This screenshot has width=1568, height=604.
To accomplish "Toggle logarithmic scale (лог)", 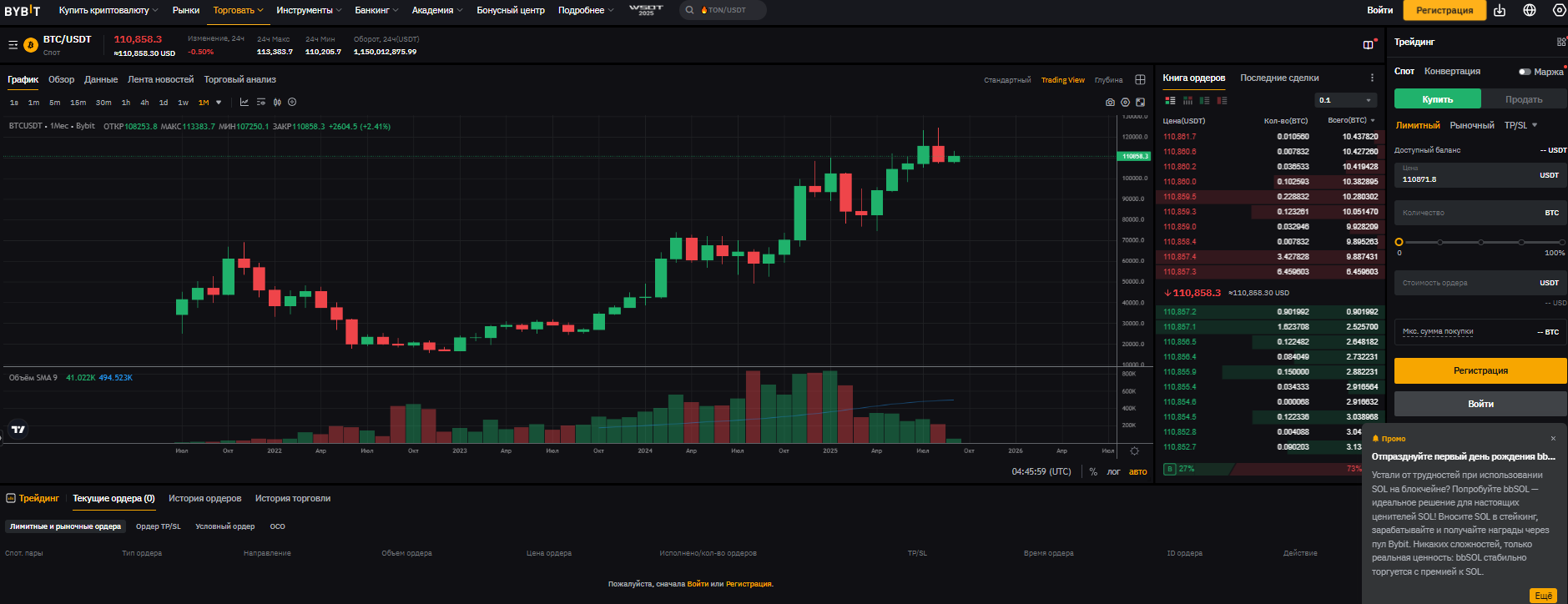I will [x=1113, y=472].
